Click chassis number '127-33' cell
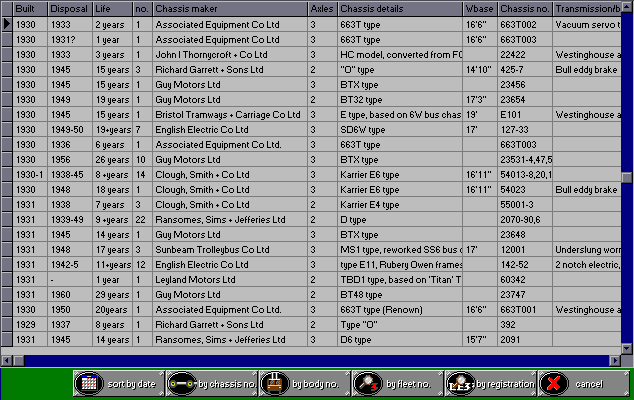The height and width of the screenshot is (400, 634). [x=525, y=129]
